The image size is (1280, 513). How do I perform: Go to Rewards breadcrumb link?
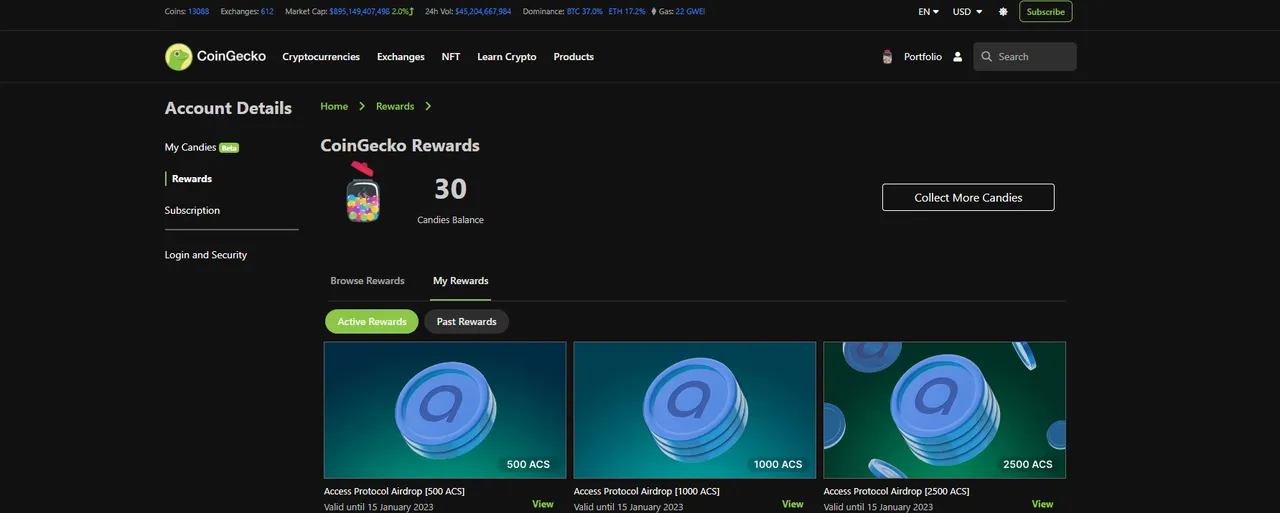395,106
